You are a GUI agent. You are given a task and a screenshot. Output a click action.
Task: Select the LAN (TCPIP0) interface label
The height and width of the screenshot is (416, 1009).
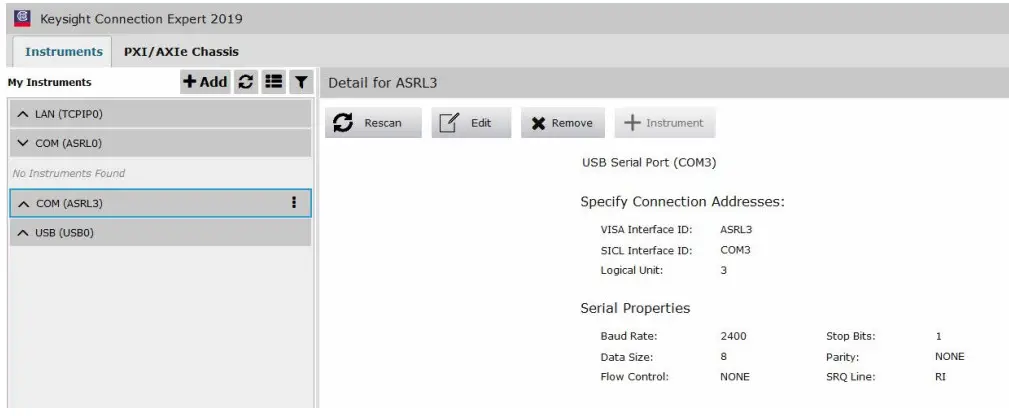69,114
